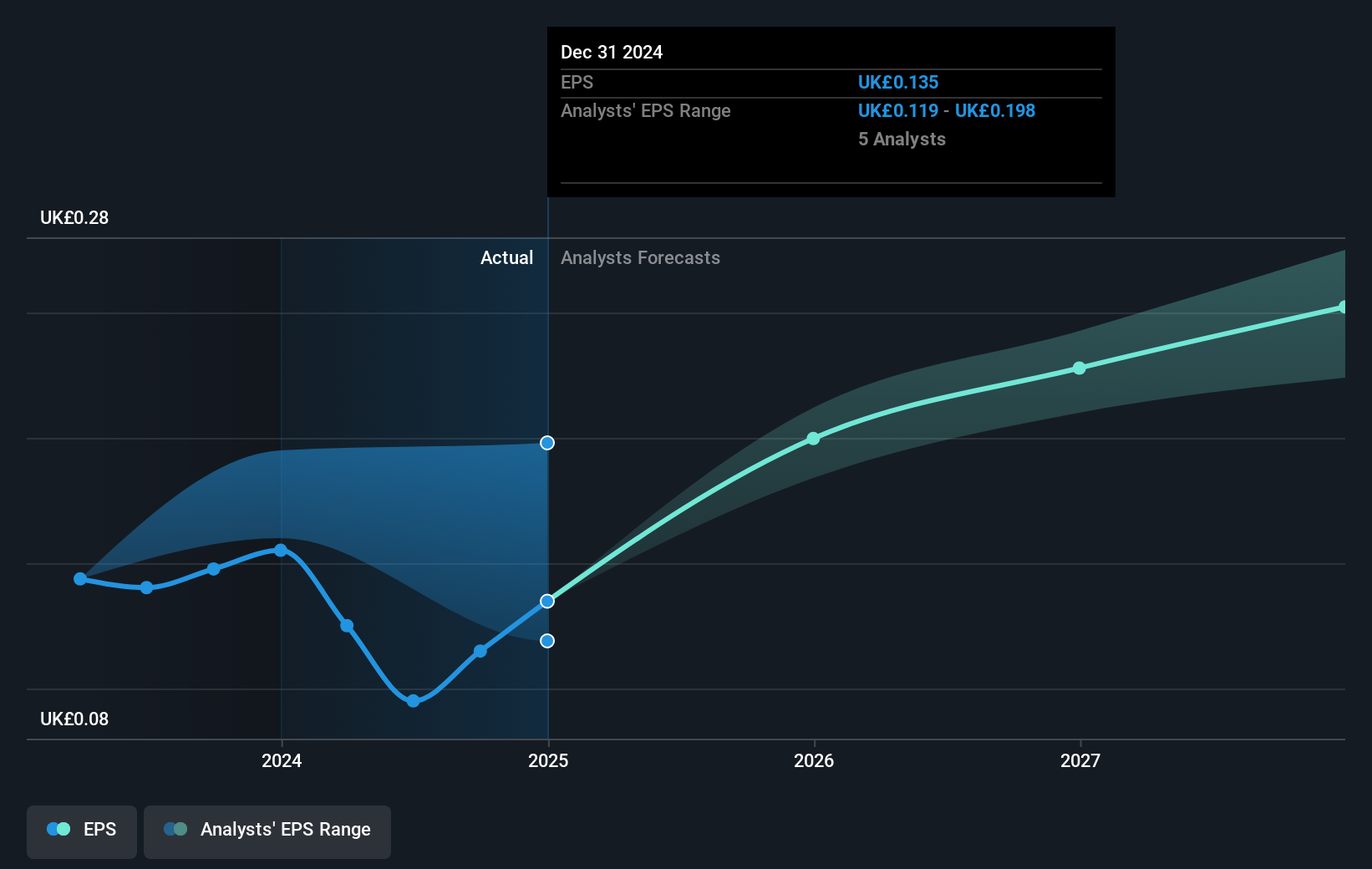Select the Dec 31 2024 EPS data point

point(546,600)
